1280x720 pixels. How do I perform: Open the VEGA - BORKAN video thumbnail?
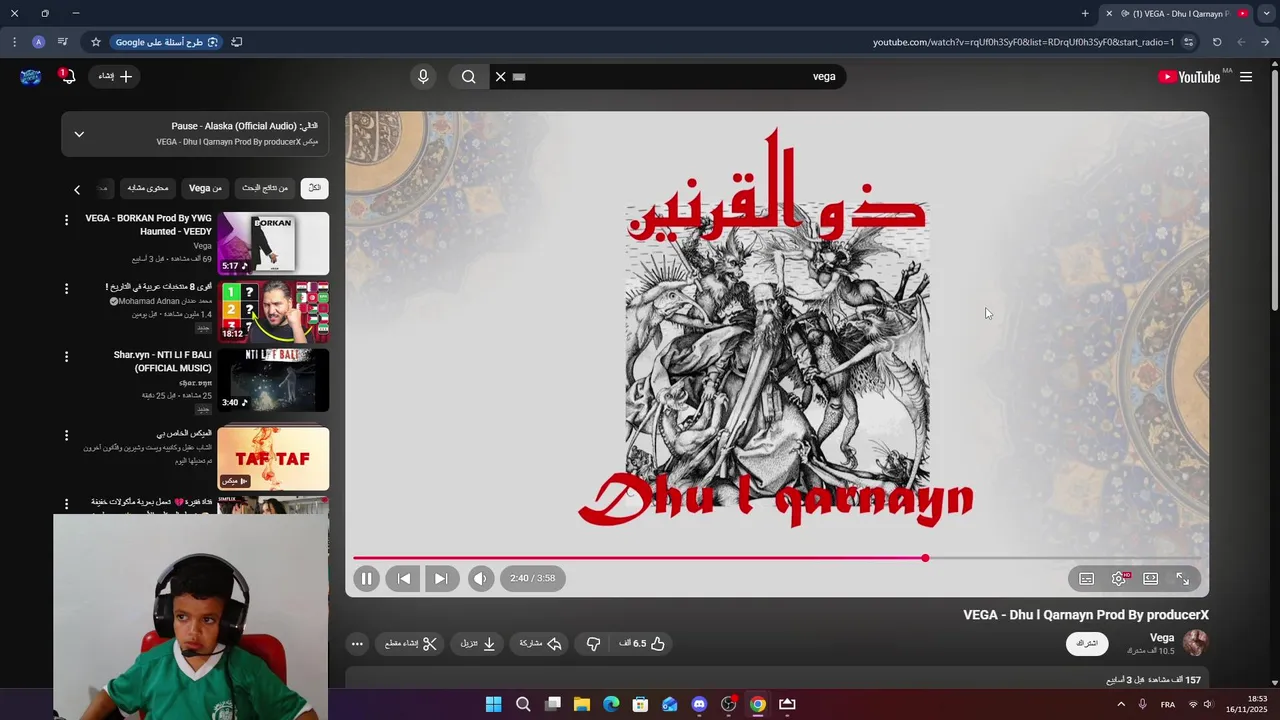tap(273, 243)
